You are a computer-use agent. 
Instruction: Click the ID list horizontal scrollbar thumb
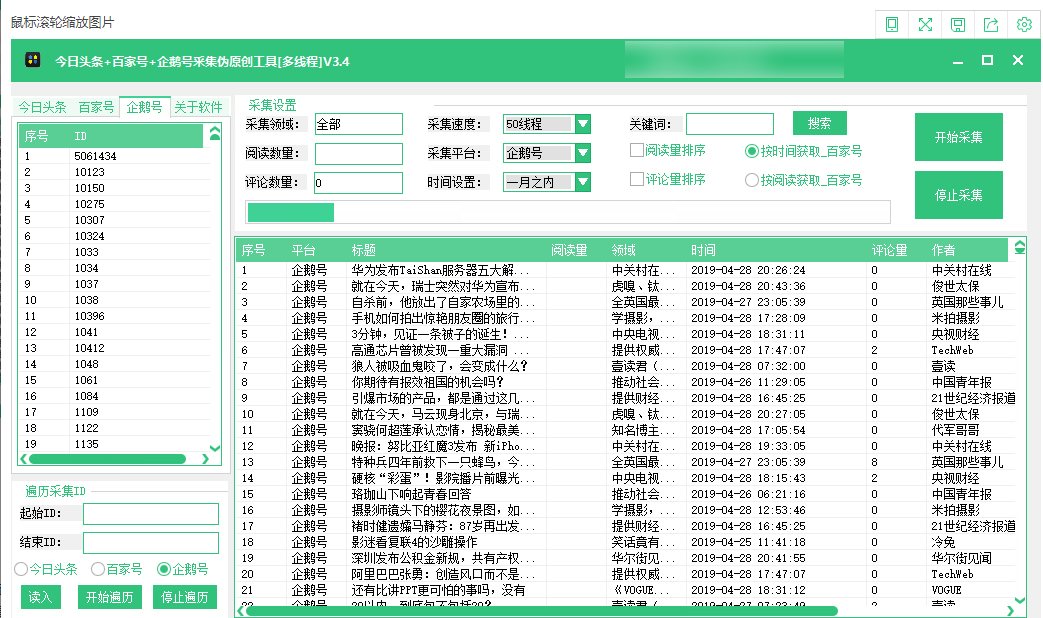[x=107, y=459]
